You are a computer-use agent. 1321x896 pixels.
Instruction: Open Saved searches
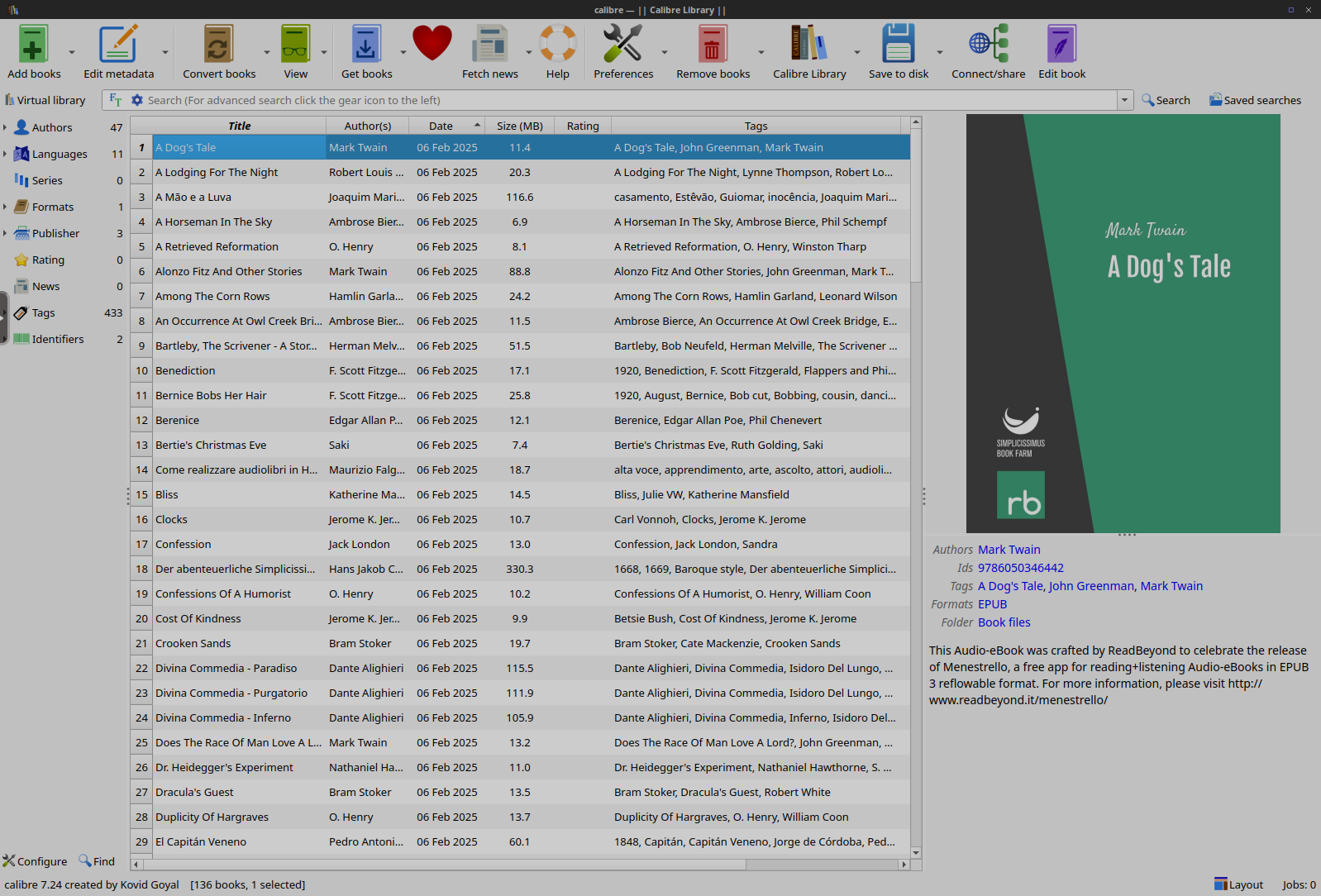pos(1255,100)
